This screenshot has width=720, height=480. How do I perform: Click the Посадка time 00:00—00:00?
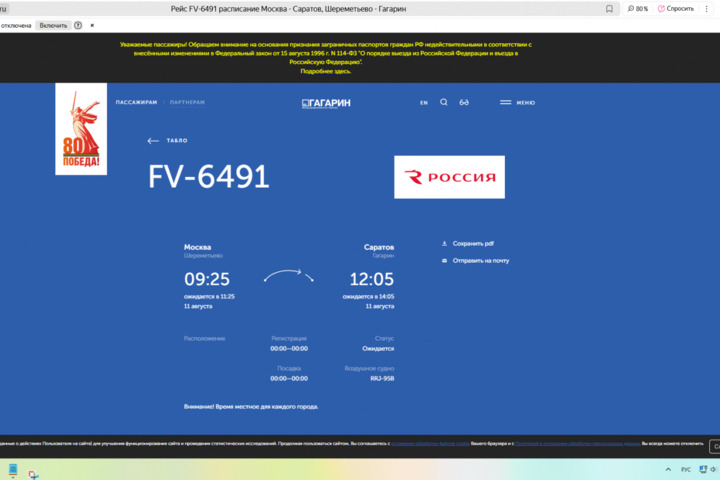tap(289, 378)
